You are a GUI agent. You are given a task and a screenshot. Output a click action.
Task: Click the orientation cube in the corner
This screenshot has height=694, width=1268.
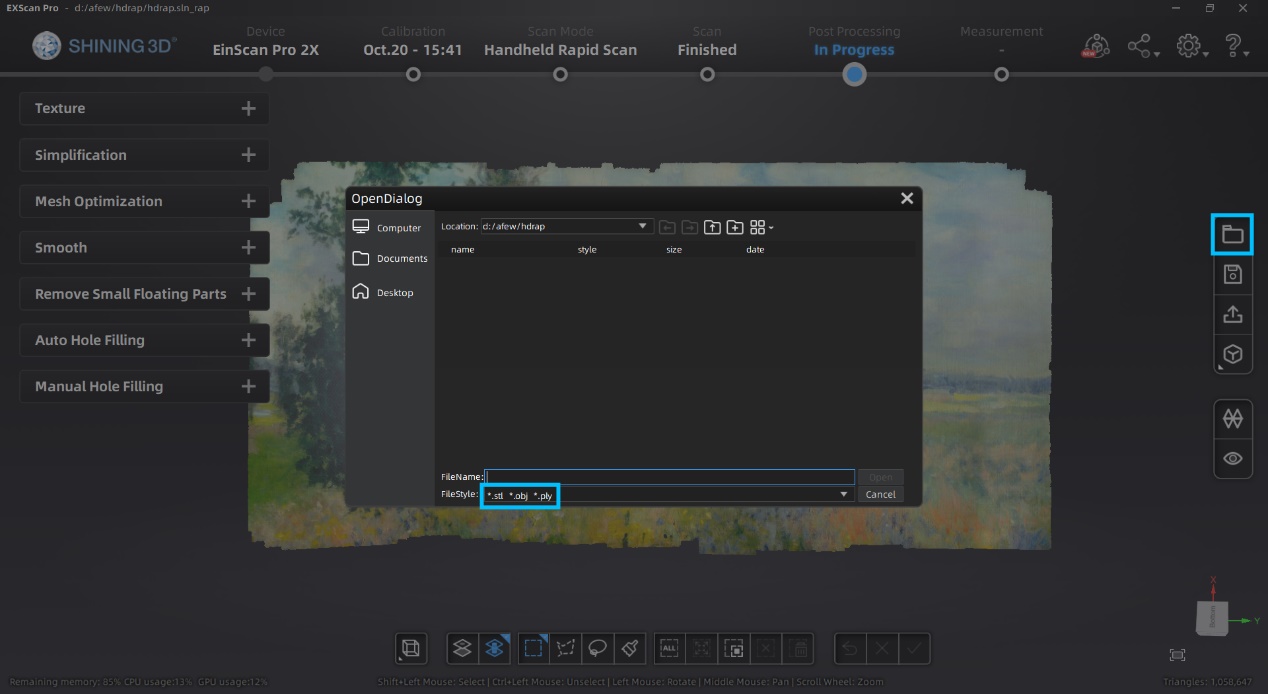(x=1211, y=617)
